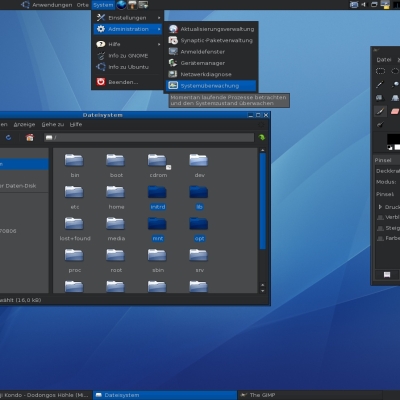This screenshot has height=400, width=400.
Task: Click the Dateisystem taskbar button
Action: [165, 395]
